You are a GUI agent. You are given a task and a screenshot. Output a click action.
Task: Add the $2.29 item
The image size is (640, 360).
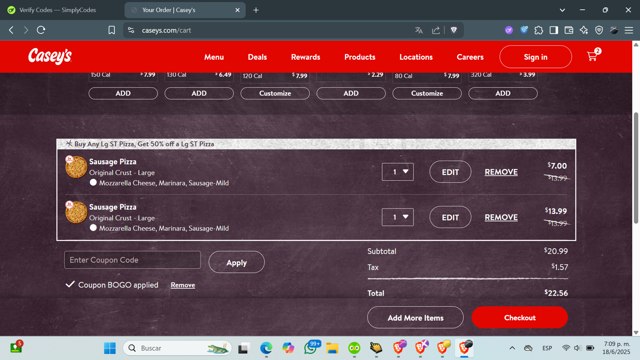(x=351, y=93)
